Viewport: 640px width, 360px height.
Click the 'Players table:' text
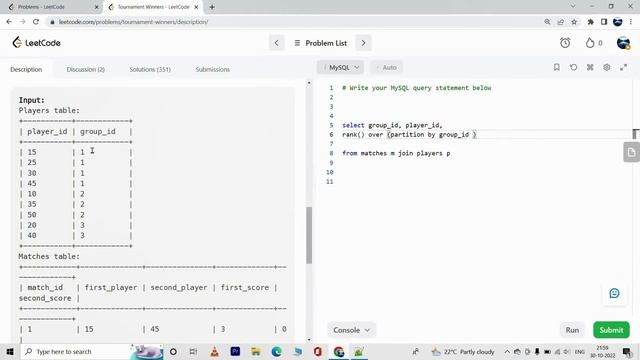[x=49, y=110]
